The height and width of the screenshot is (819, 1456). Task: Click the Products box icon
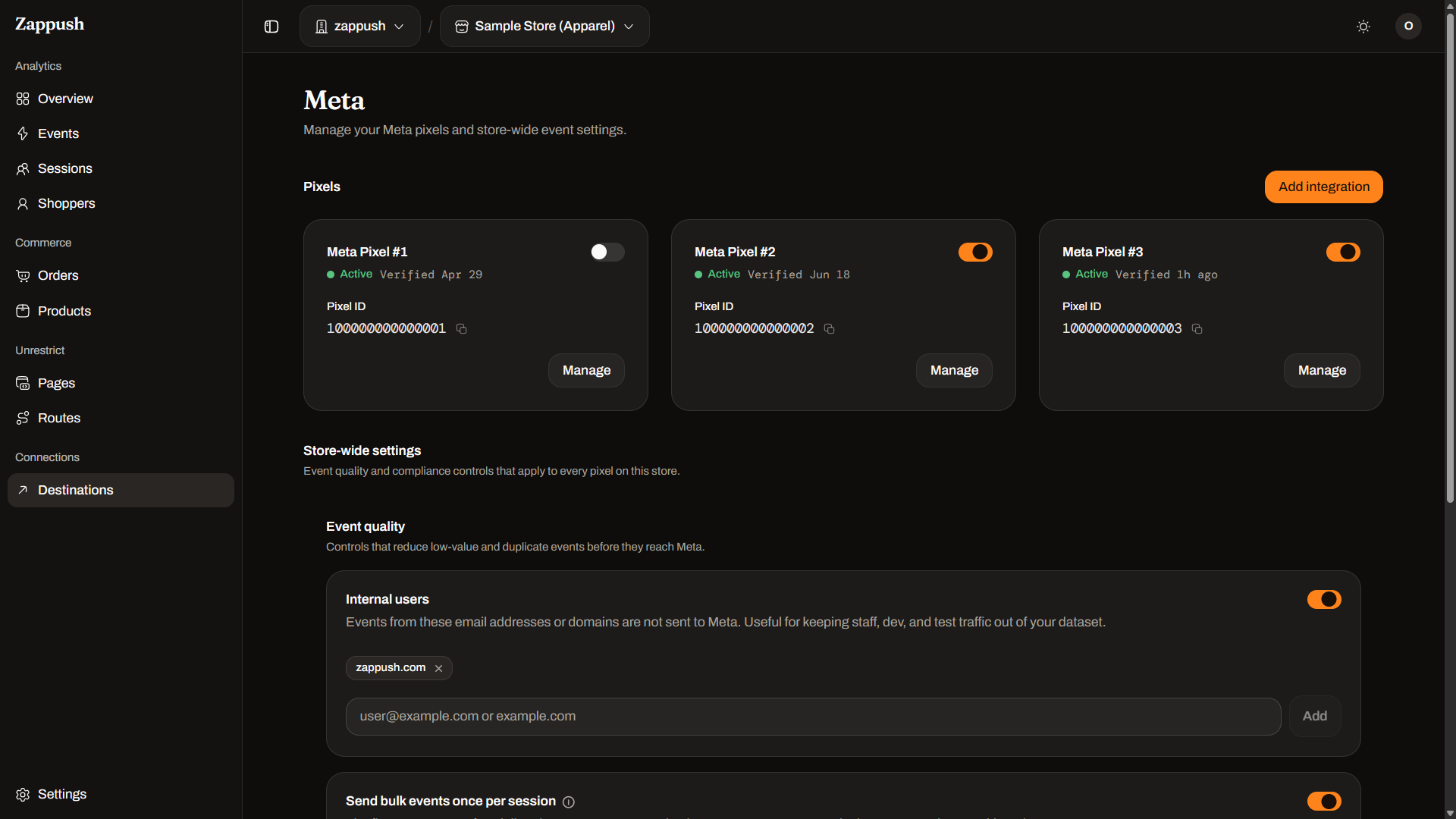pos(23,312)
